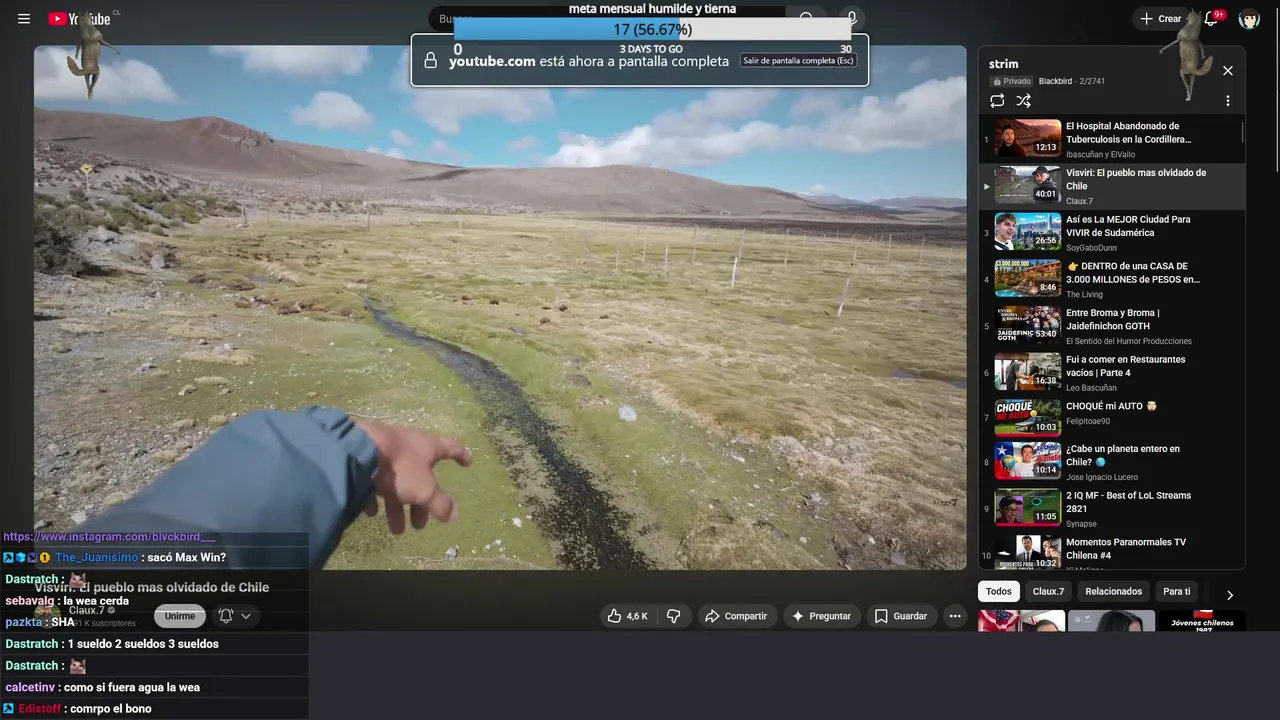
Task: Open the YouTube hamburger guide menu
Action: click(x=24, y=19)
